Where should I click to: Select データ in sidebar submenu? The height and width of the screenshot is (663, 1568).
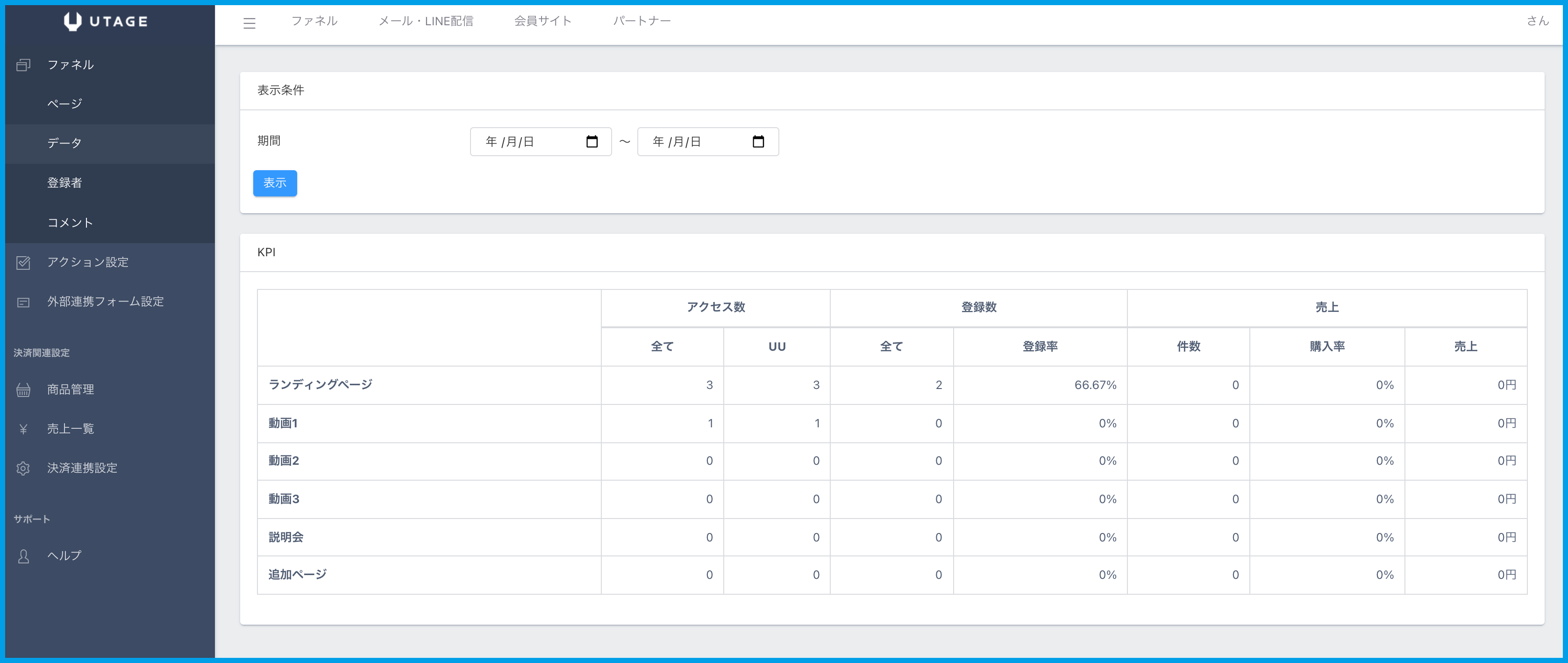pyautogui.click(x=64, y=143)
